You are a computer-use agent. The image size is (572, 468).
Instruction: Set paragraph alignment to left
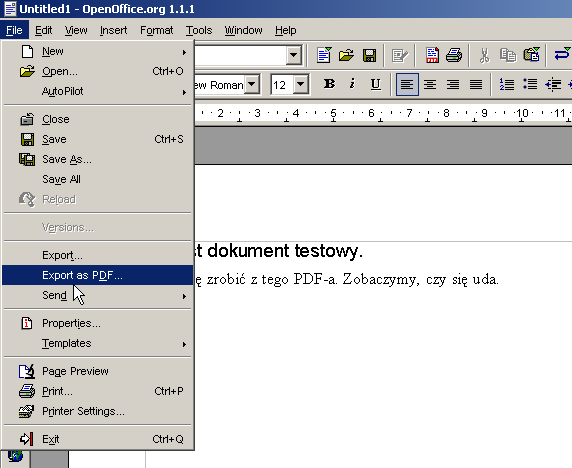(407, 85)
